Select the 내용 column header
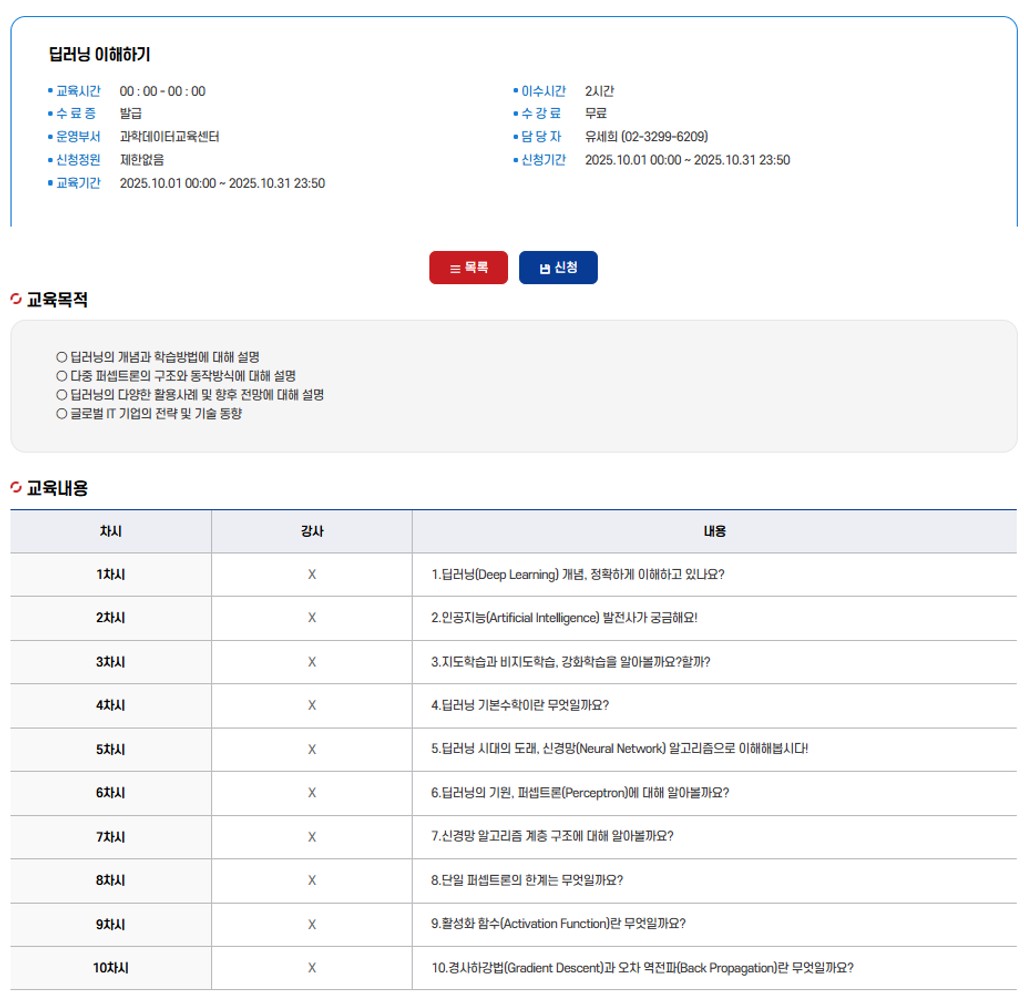The image size is (1024, 996). [x=715, y=531]
